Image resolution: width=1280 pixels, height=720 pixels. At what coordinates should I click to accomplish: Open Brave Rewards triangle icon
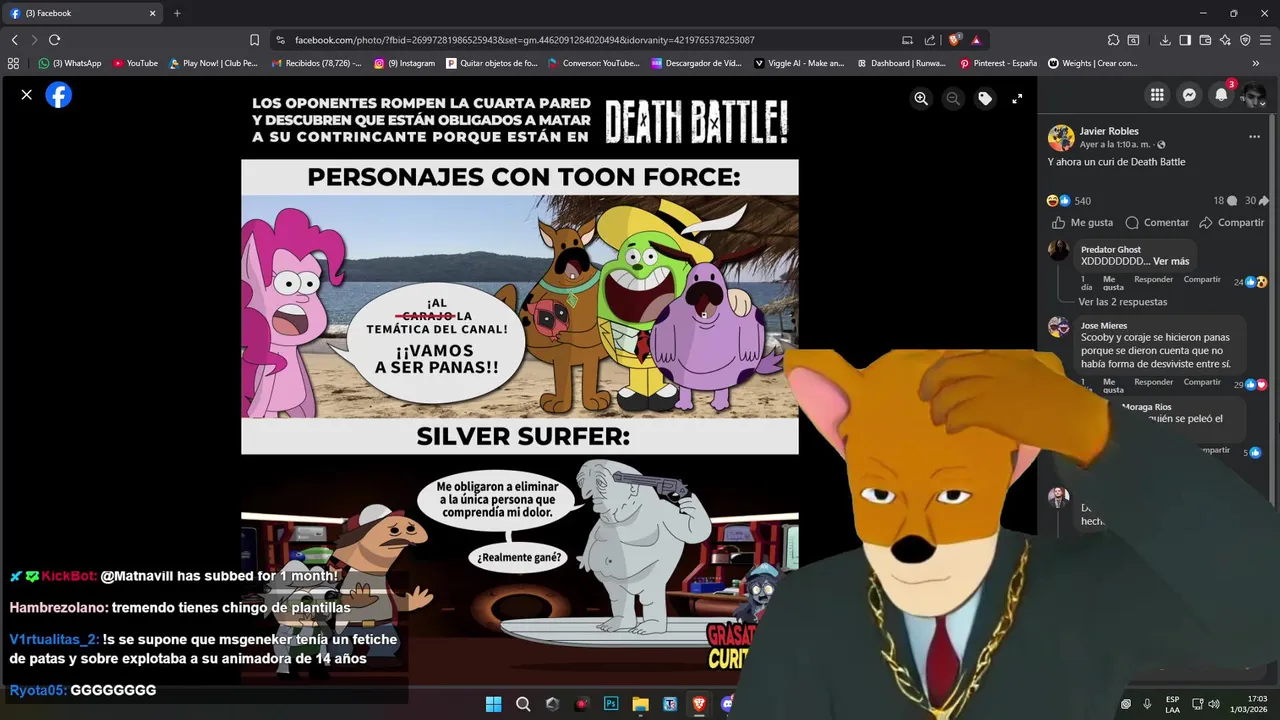click(x=976, y=40)
